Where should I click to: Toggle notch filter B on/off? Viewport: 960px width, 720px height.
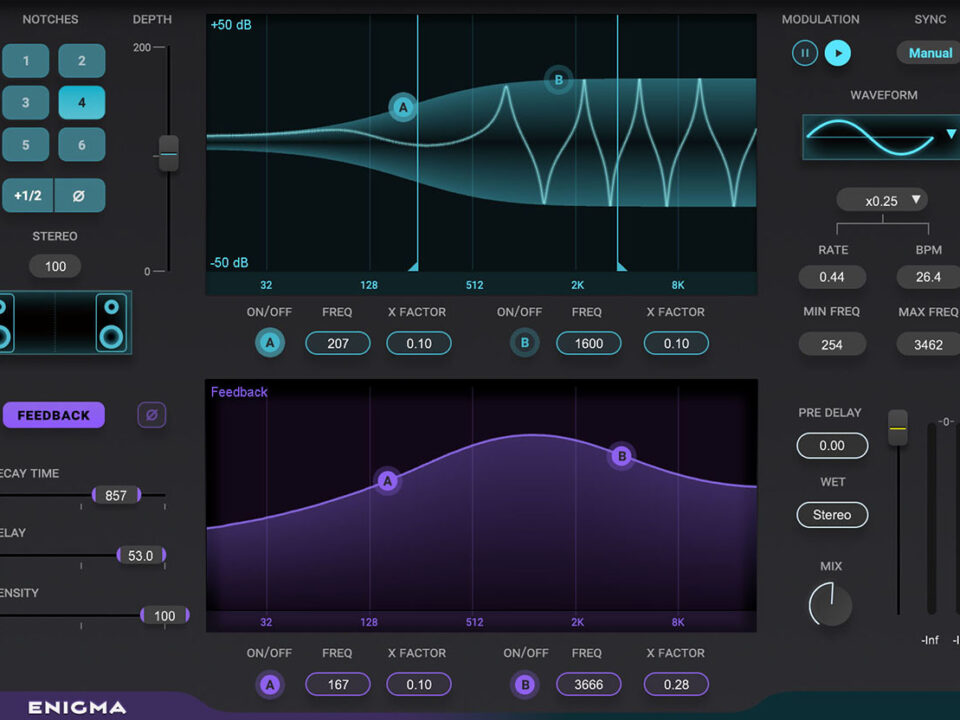coord(523,344)
